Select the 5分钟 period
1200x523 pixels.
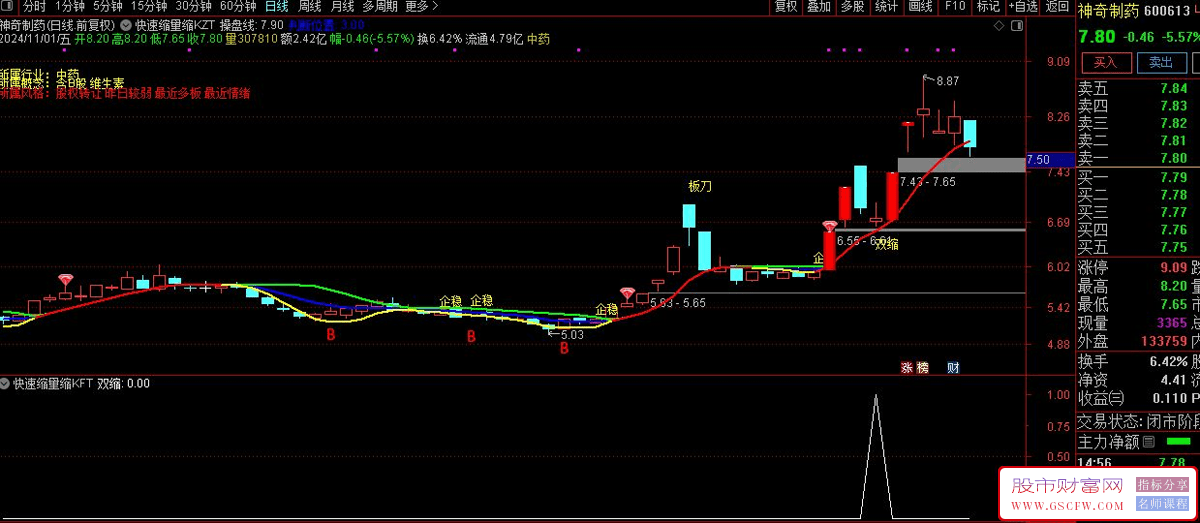point(108,6)
